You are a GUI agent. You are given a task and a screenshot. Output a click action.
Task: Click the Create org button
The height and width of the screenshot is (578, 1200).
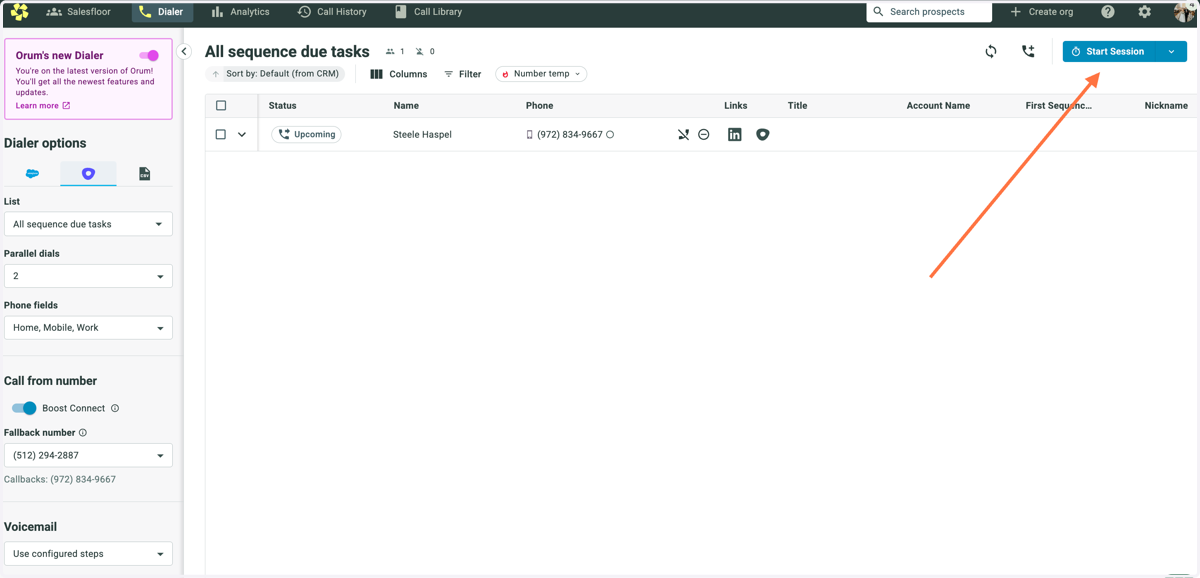point(1041,12)
